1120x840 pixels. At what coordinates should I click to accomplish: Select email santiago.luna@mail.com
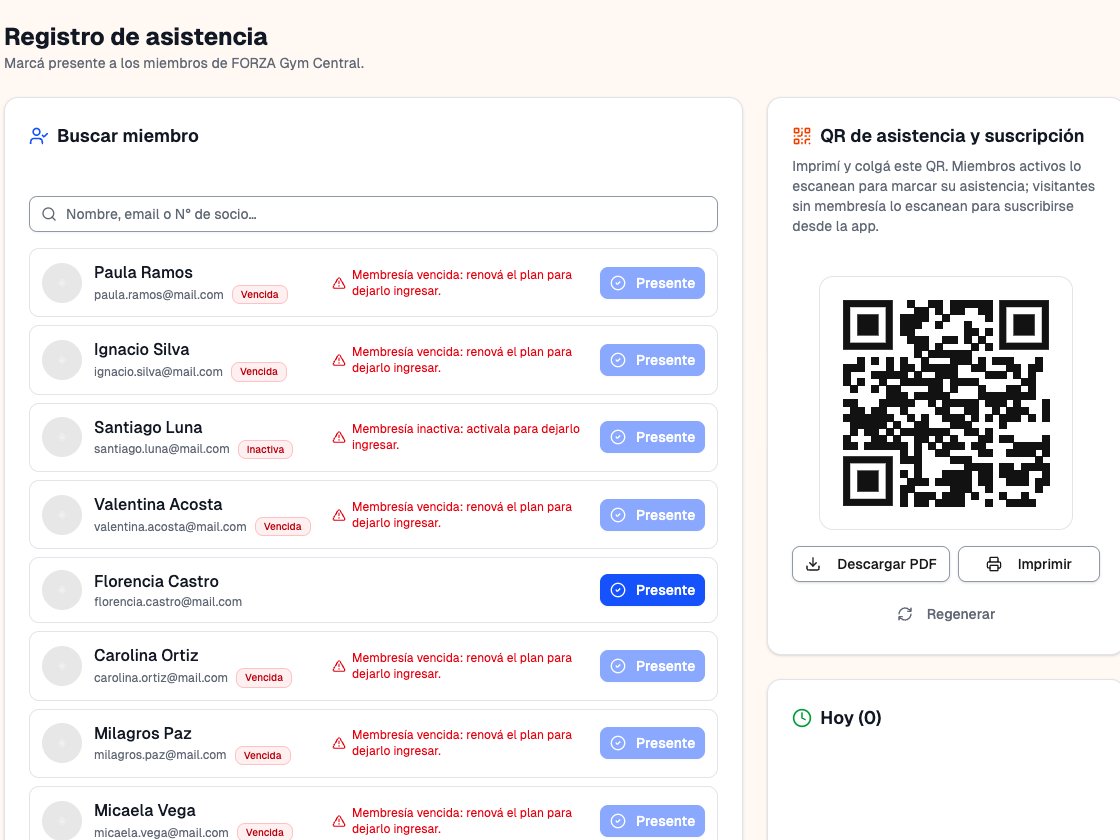click(x=162, y=449)
